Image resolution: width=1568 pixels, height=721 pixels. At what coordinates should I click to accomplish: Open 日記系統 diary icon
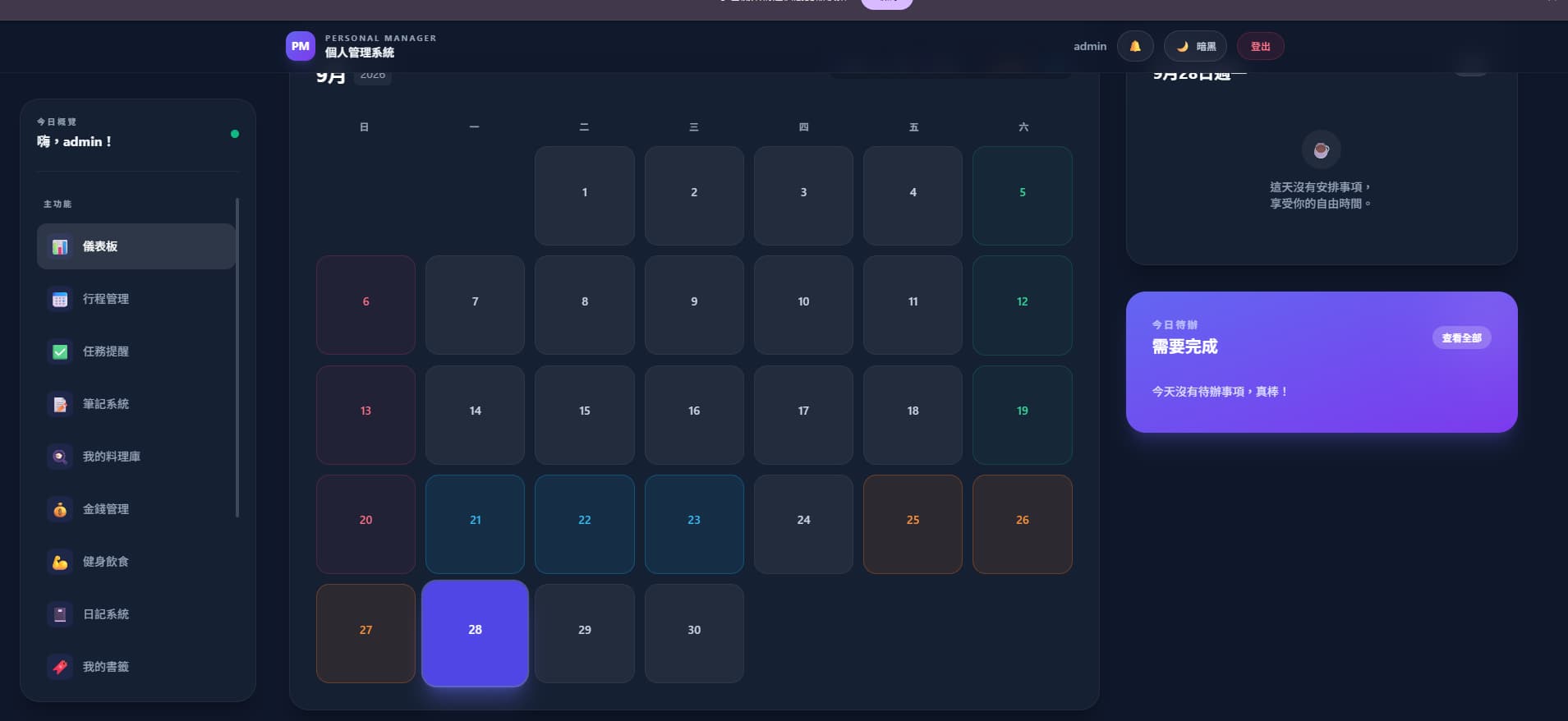(x=60, y=614)
